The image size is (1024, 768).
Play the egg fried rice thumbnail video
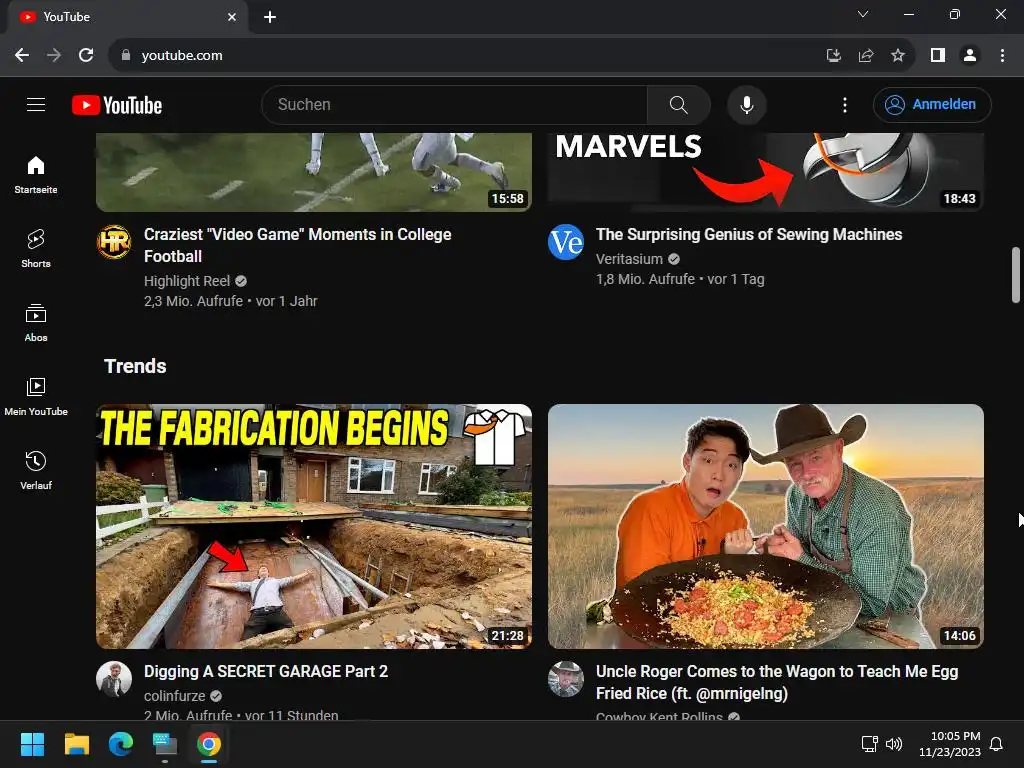766,526
